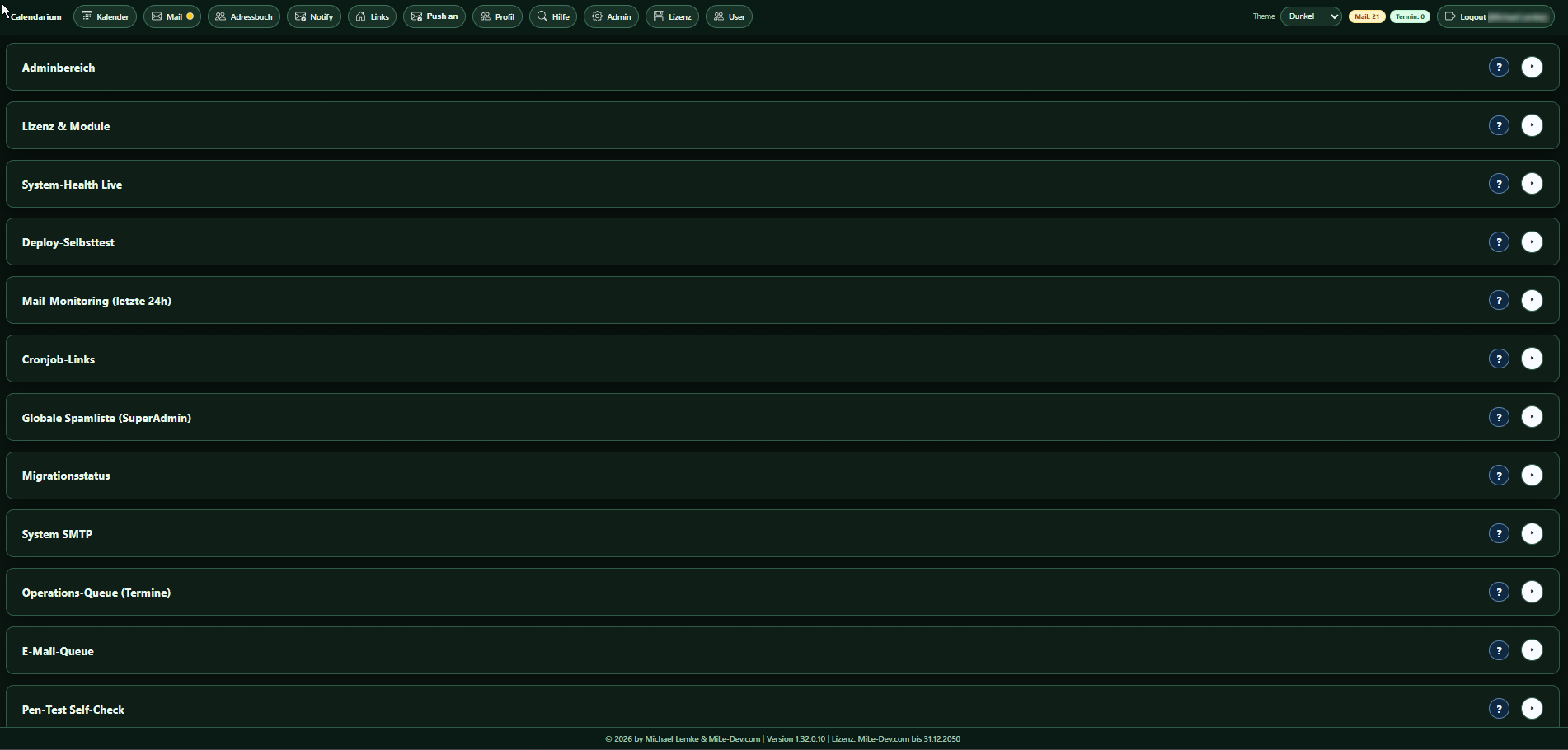
Task: Click the System SMTP heading text
Action: pos(57,534)
